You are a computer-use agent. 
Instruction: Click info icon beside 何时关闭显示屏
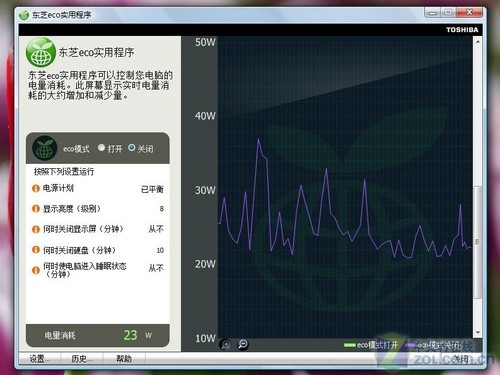tap(36, 229)
